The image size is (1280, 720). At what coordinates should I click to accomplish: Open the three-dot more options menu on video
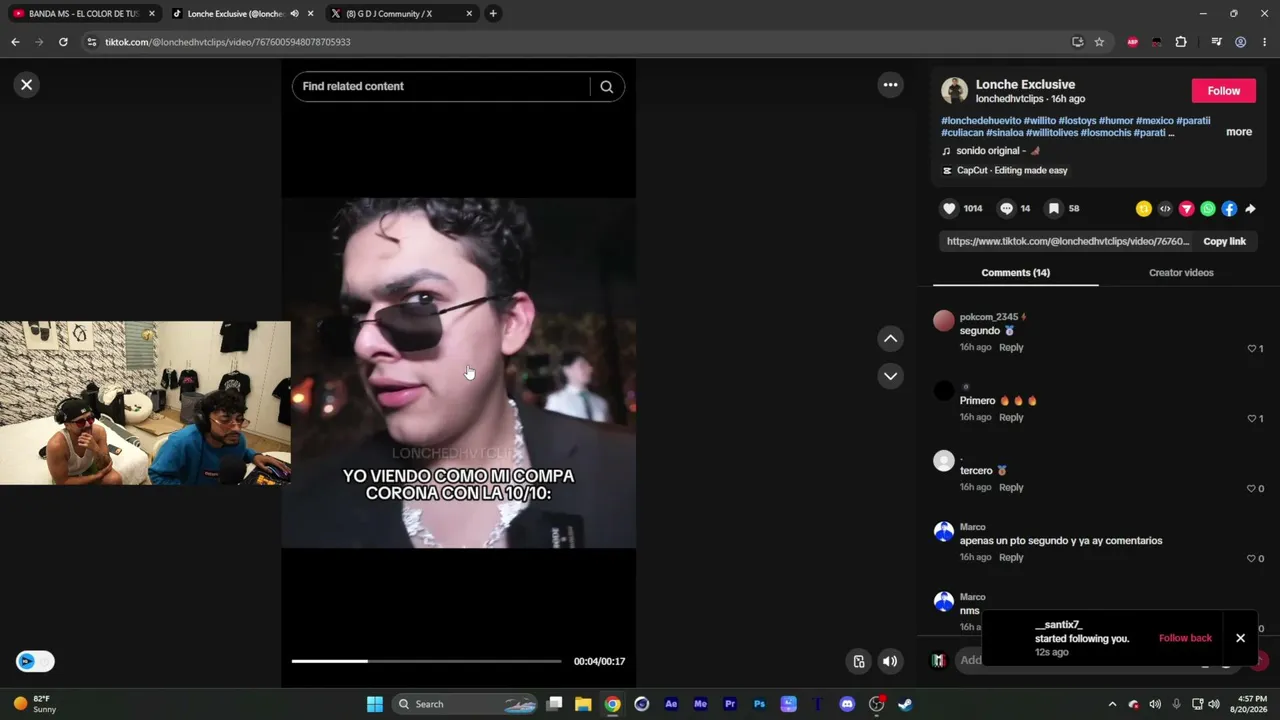890,85
